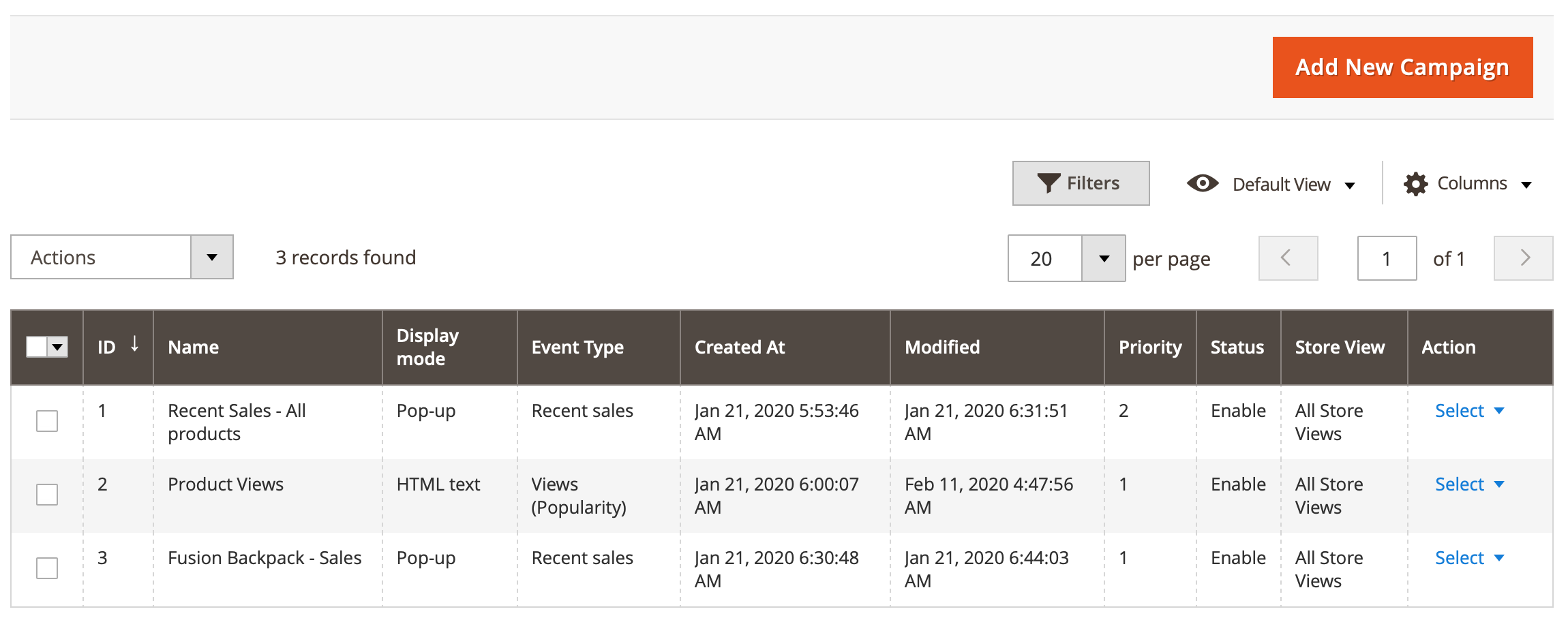Go to next page arrow
Viewport: 1568px width, 620px height.
tap(1524, 258)
